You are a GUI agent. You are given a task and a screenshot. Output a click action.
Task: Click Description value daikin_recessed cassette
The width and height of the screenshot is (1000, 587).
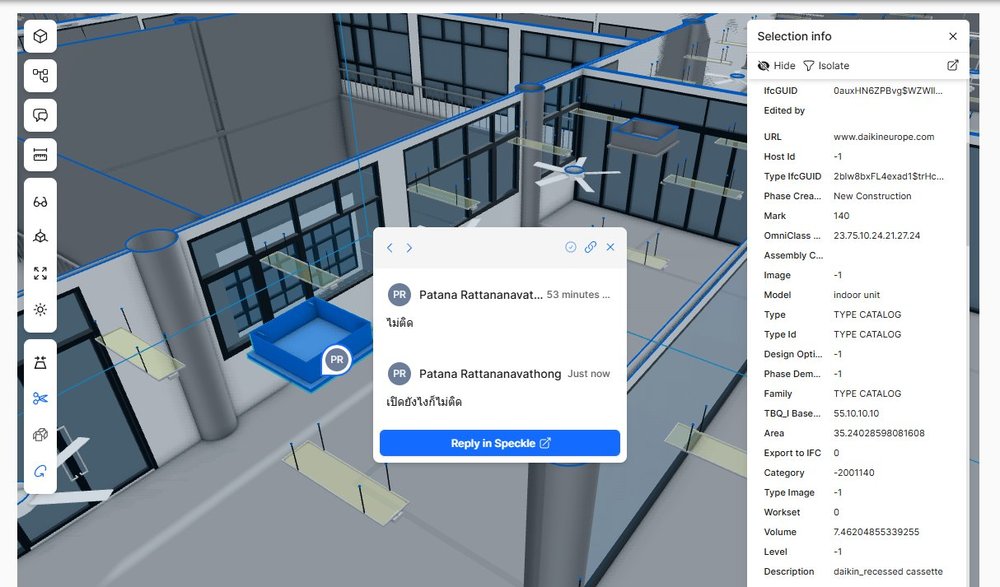click(x=888, y=572)
